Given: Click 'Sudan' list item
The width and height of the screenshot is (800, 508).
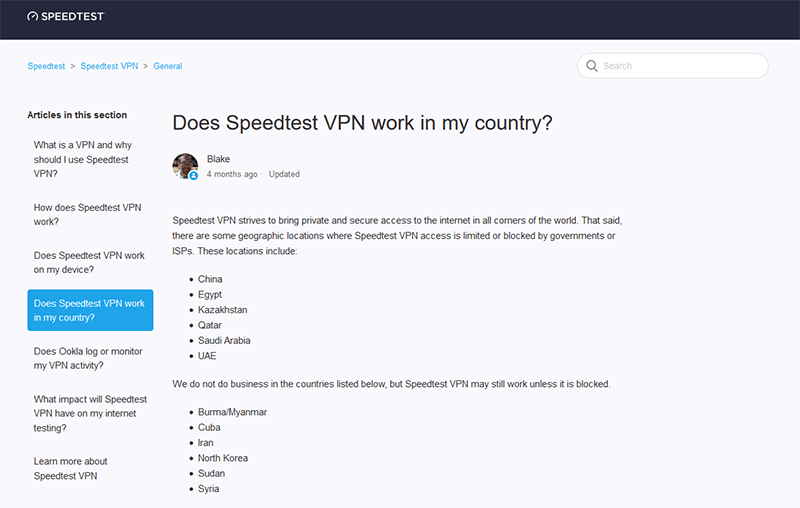Looking at the screenshot, I should point(211,473).
